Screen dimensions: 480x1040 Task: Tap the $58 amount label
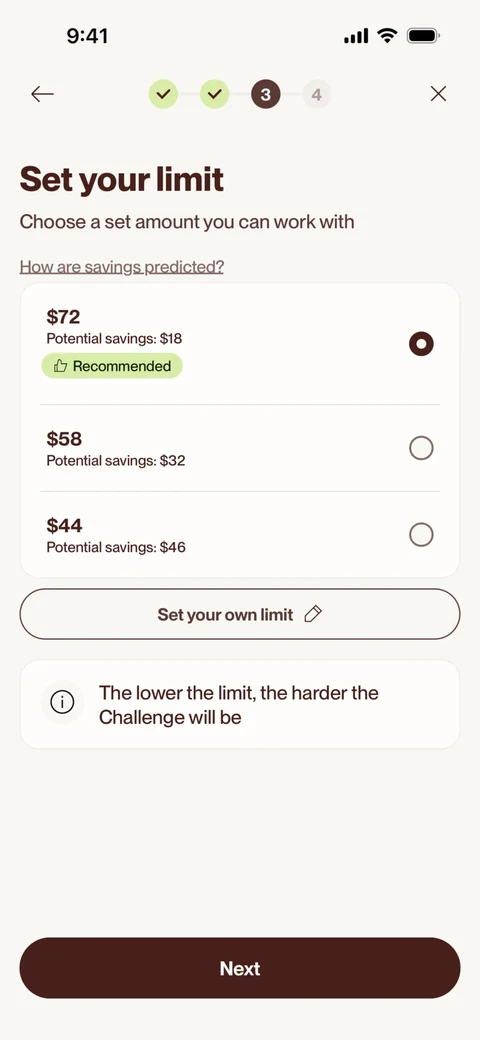click(x=64, y=439)
